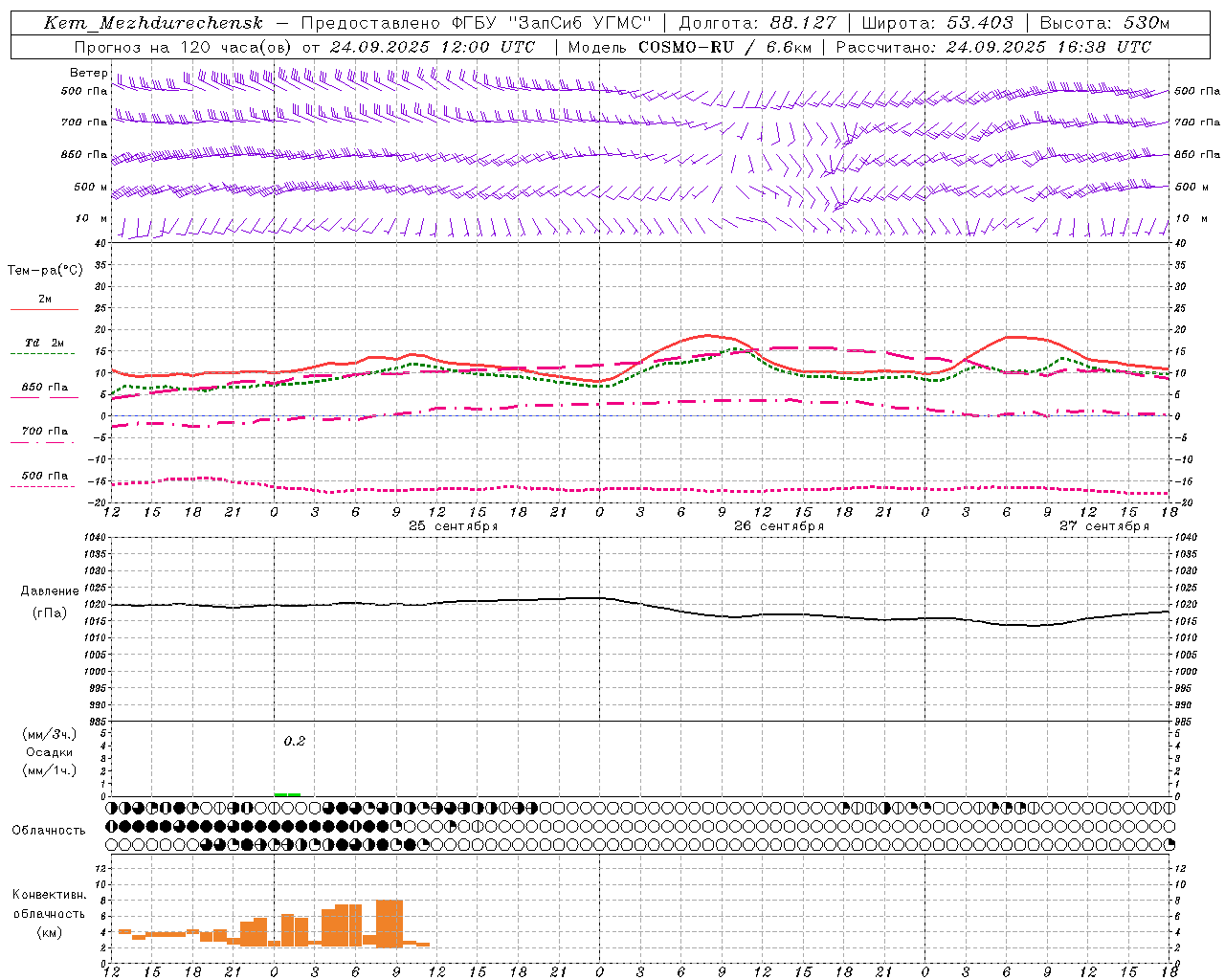This screenshot has height=980, width=1225.
Task: Click the red solid line swatch under 2м legend
Action: 44,309
